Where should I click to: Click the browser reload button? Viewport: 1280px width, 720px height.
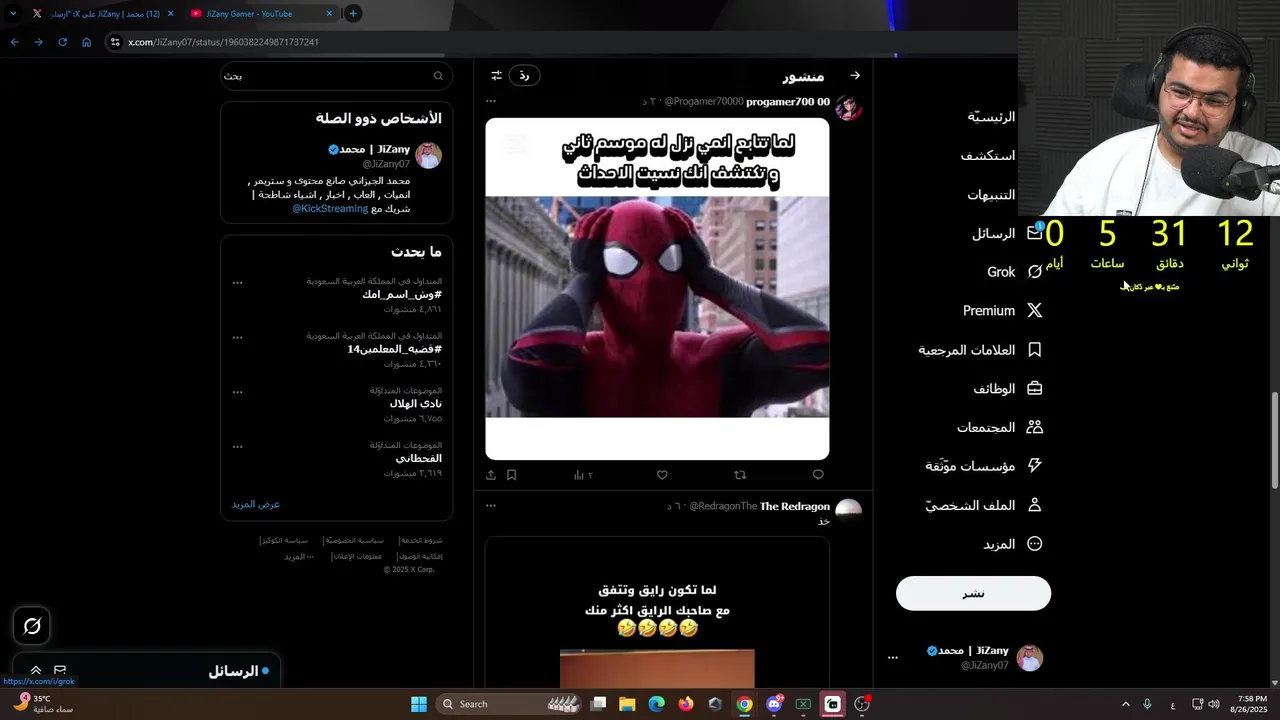tap(62, 42)
